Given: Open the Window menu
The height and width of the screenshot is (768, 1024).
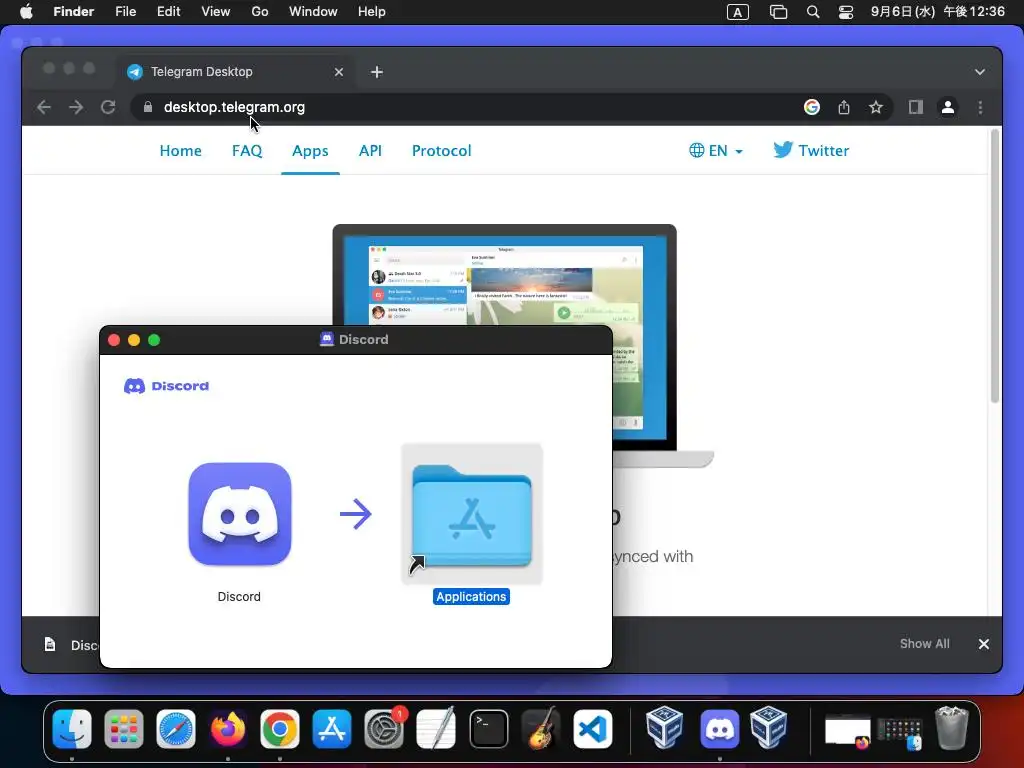Looking at the screenshot, I should coord(313,12).
